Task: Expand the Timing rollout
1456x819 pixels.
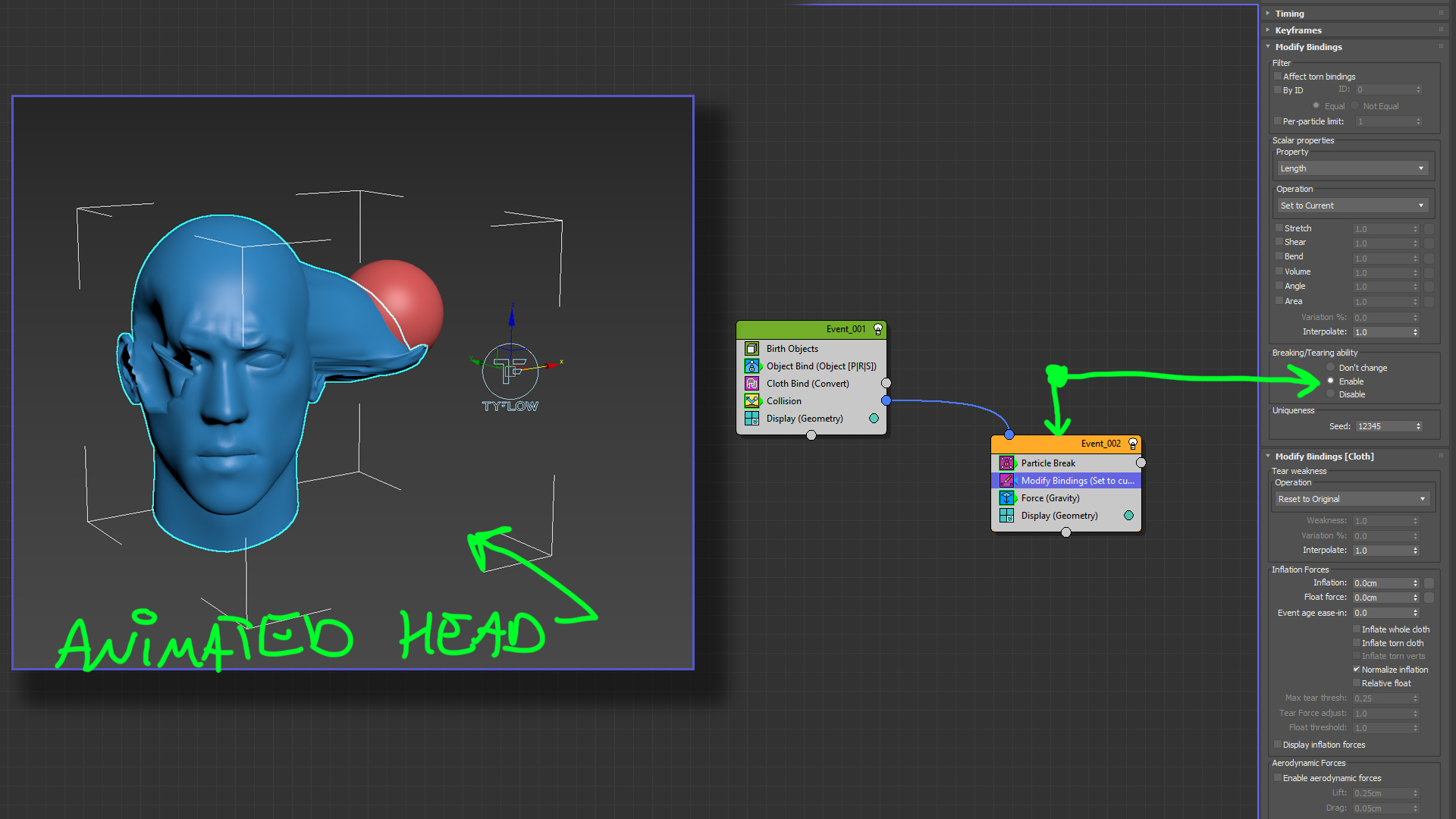Action: pyautogui.click(x=1357, y=14)
